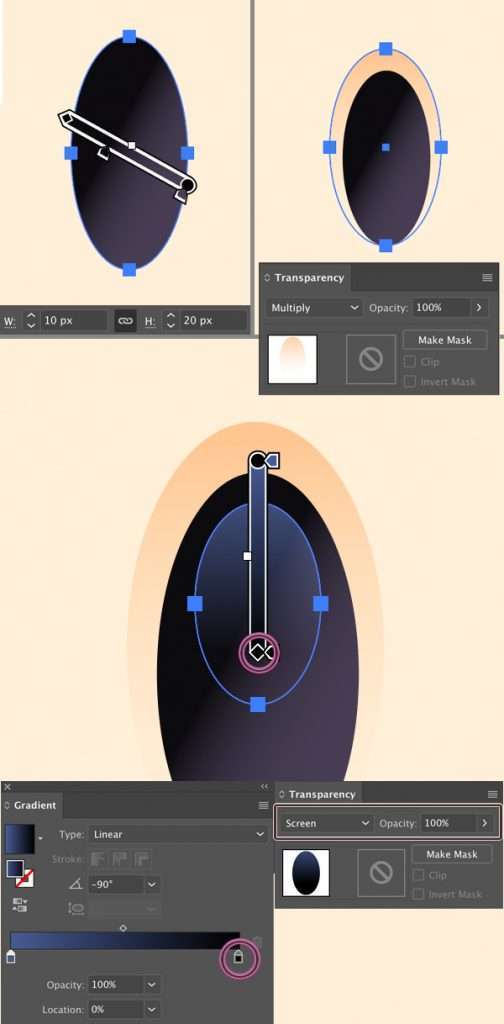Click the width stepper arrows beside W
The height and width of the screenshot is (1024, 504).
click(31, 321)
